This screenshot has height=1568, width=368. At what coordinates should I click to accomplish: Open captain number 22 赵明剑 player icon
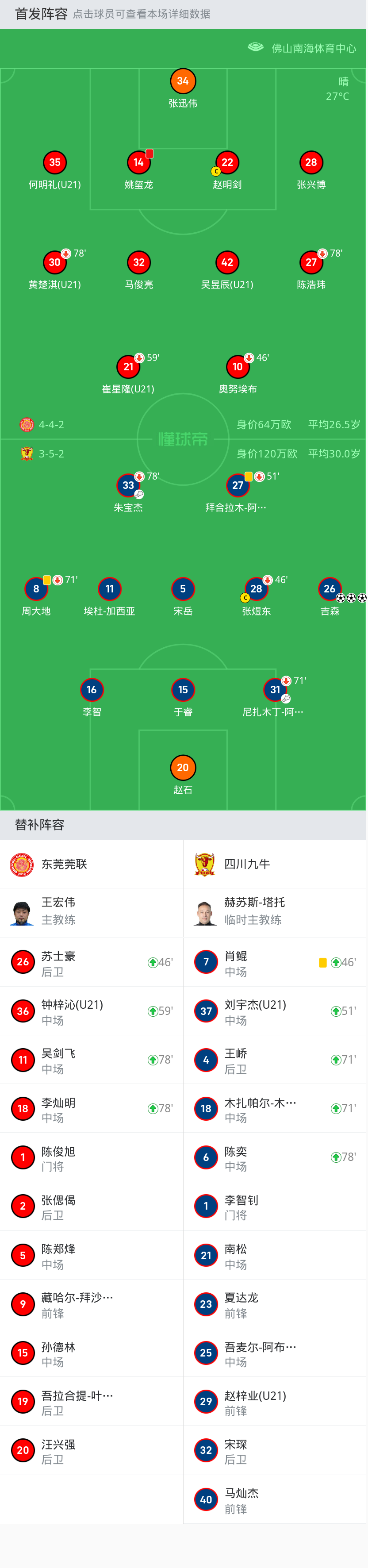[x=227, y=162]
